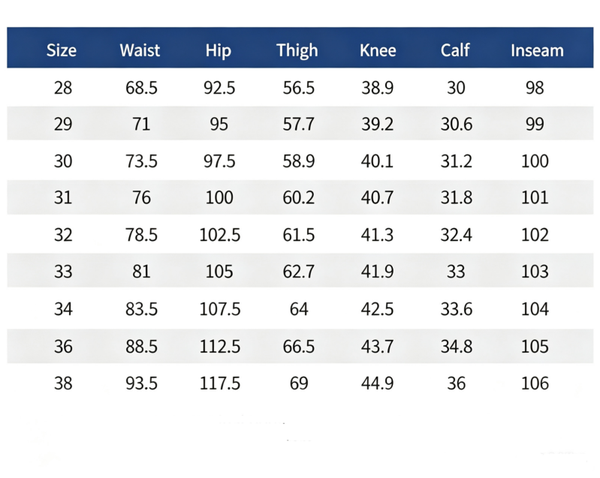This screenshot has width=600, height=478.
Task: Select the Hip column header
Action: click(218, 51)
